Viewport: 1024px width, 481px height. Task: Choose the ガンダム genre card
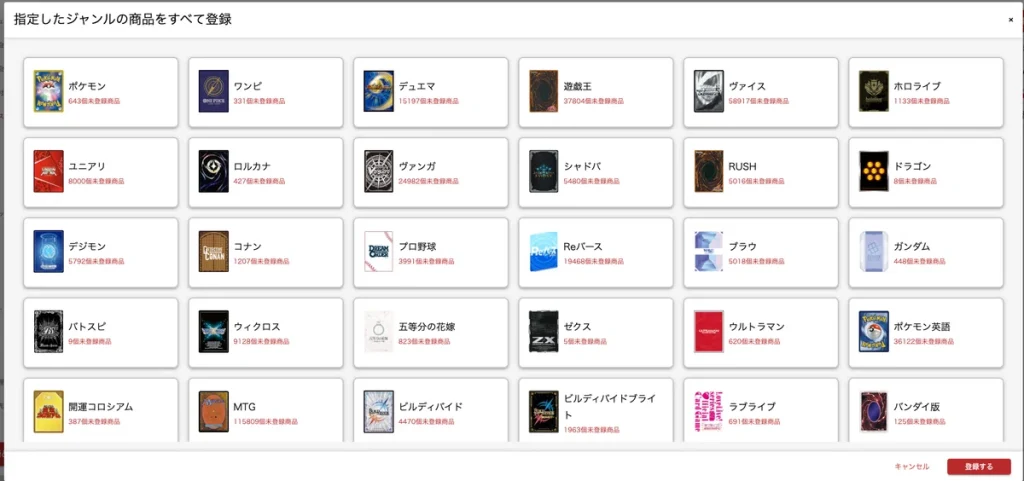(925, 252)
